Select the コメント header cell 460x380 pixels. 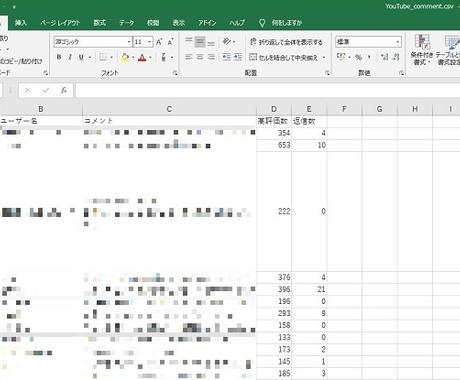169,121
